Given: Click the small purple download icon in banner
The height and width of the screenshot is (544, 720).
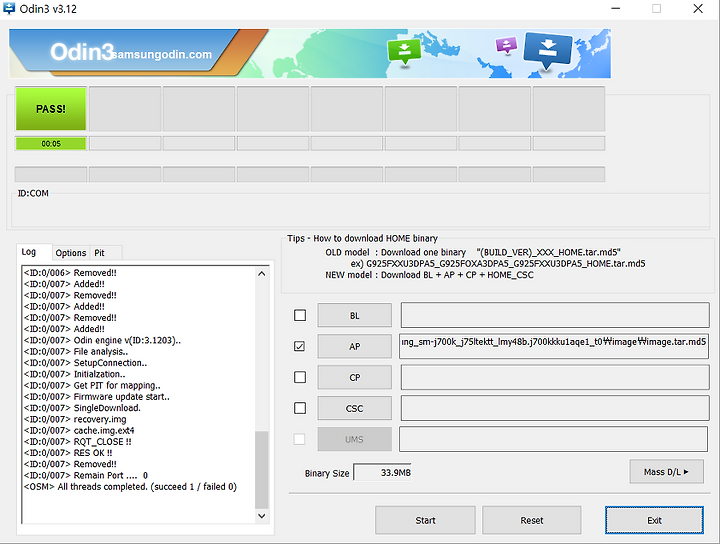Looking at the screenshot, I should point(506,45).
